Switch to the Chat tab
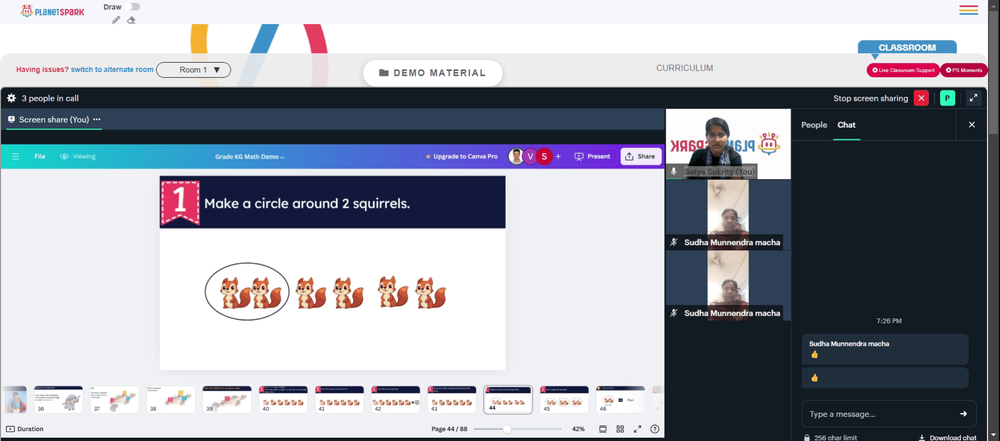 846,125
